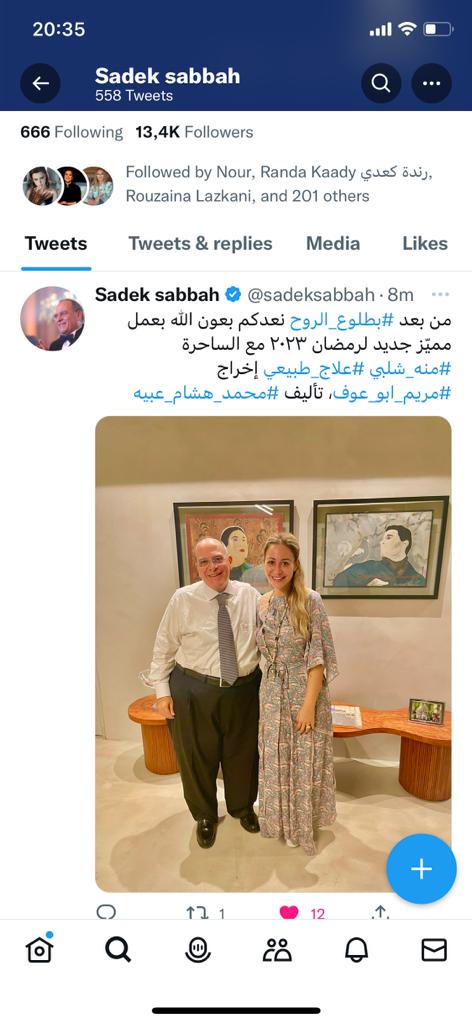The height and width of the screenshot is (1024, 472).
Task: Open Spaces microphone icon
Action: [x=197, y=950]
